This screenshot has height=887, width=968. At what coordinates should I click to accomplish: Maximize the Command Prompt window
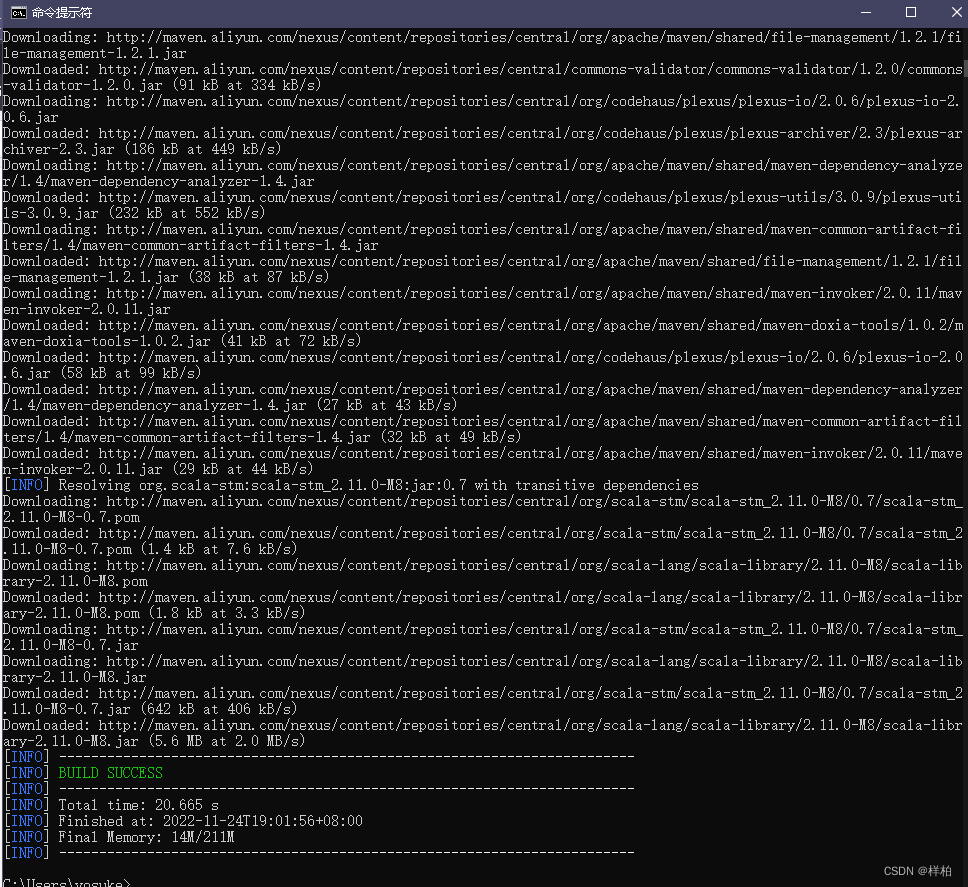(x=911, y=12)
